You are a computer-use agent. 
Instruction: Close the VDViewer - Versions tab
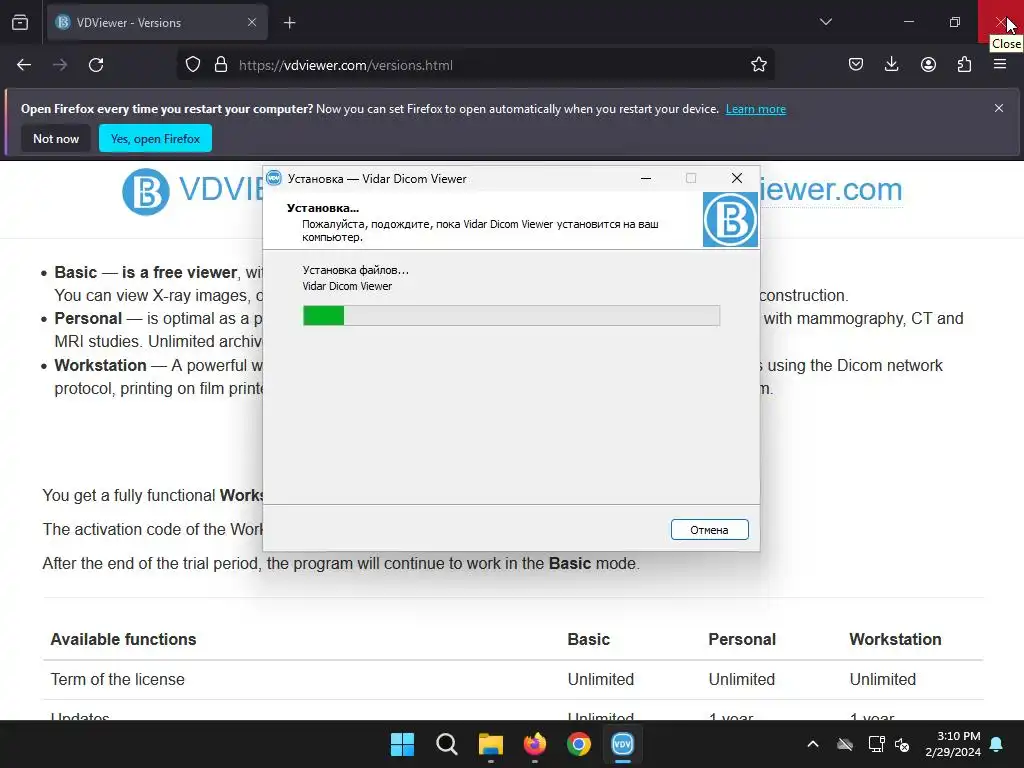pyautogui.click(x=252, y=23)
